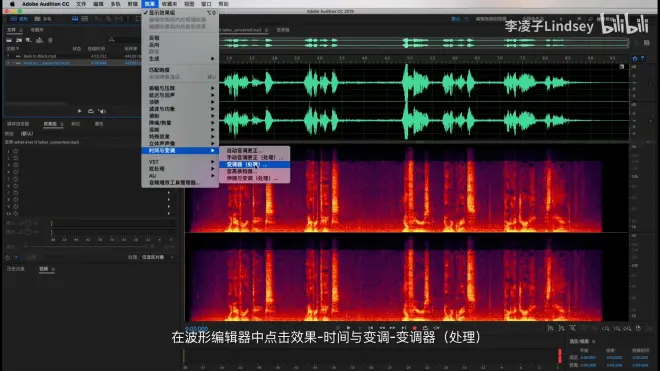Viewport: 660px width, 371px height.
Task: Toggle the spectral frequency display icon
Action: pyautogui.click(x=75, y=19)
